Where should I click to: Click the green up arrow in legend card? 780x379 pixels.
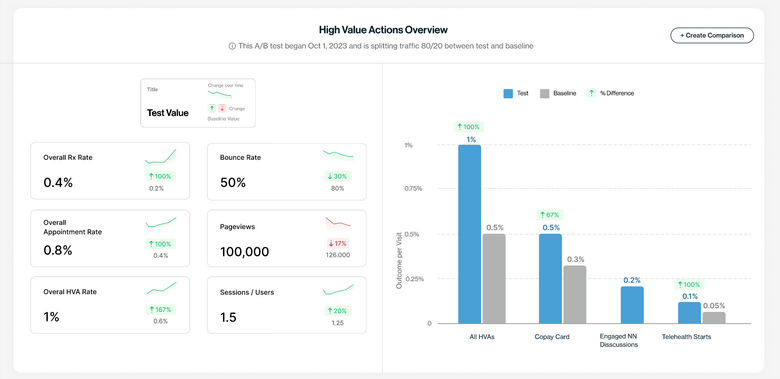pos(212,108)
